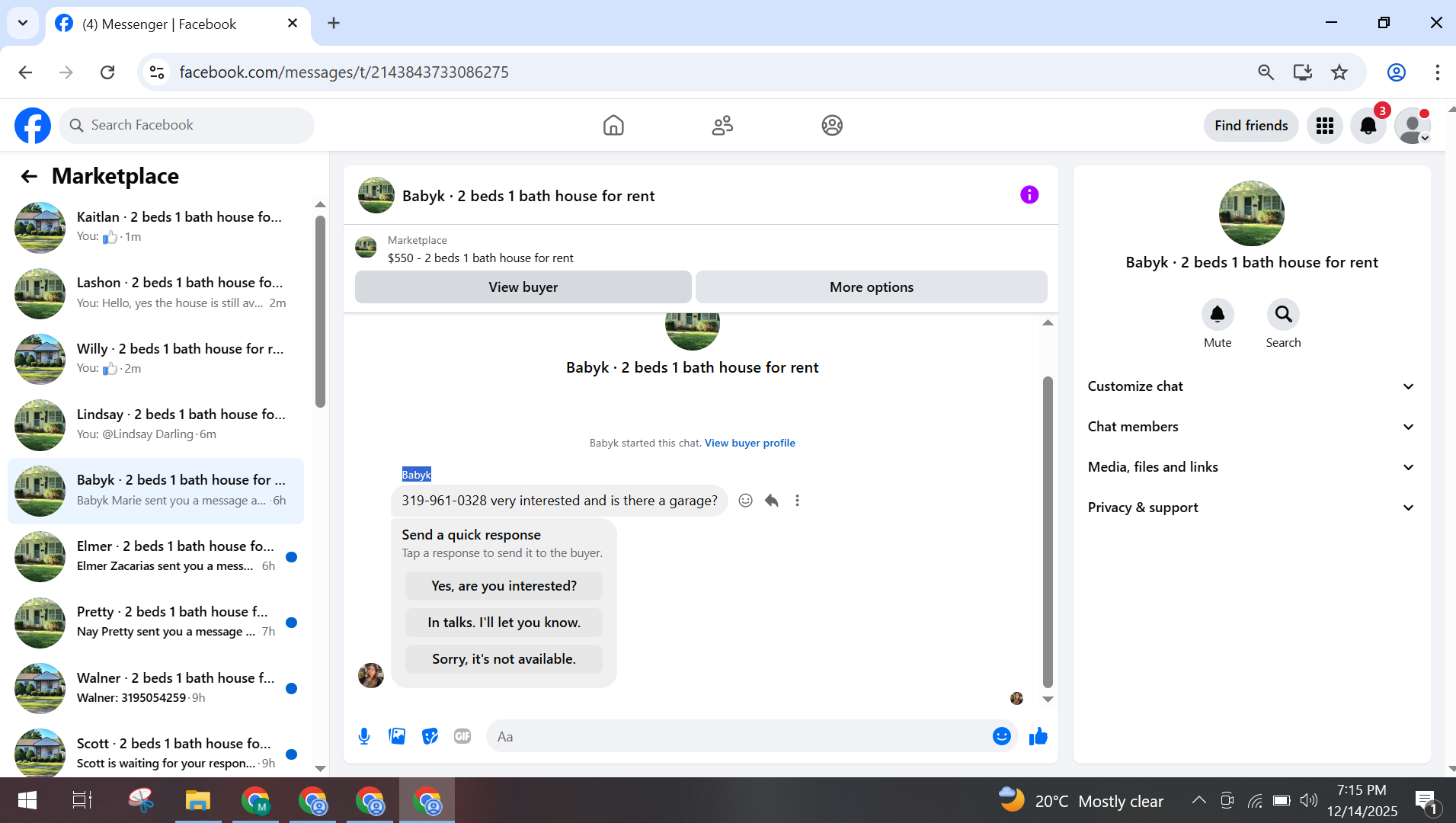Open the Facebook home logo

pos(33,125)
